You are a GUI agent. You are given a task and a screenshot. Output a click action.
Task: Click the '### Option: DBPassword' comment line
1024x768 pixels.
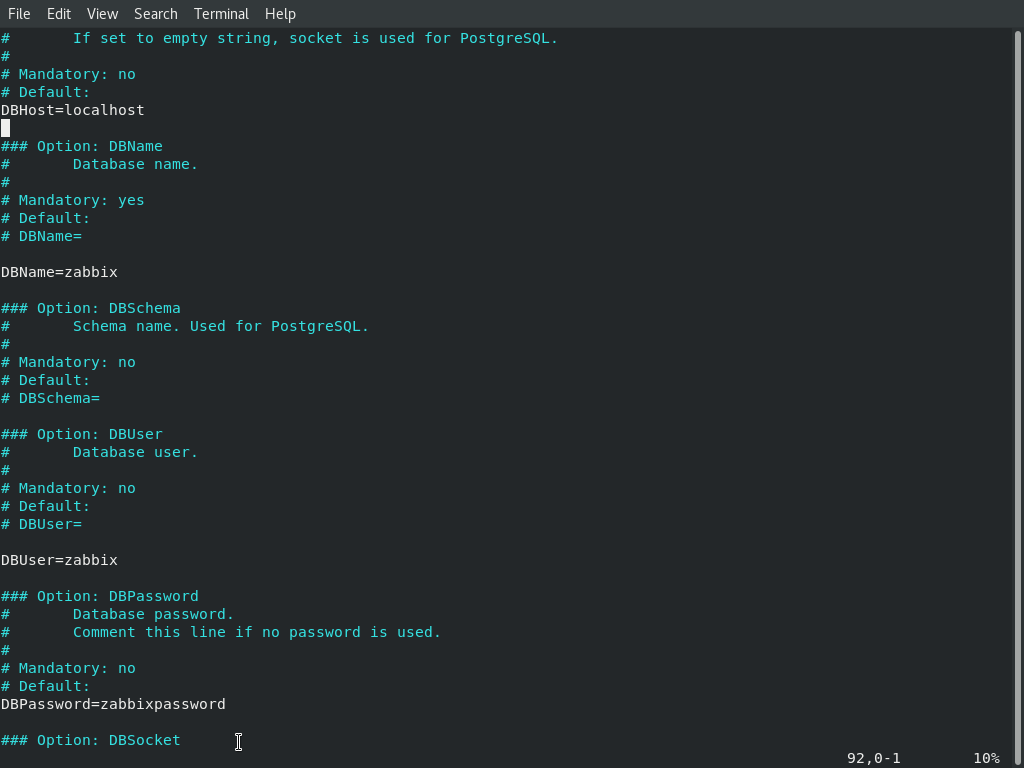pos(100,596)
